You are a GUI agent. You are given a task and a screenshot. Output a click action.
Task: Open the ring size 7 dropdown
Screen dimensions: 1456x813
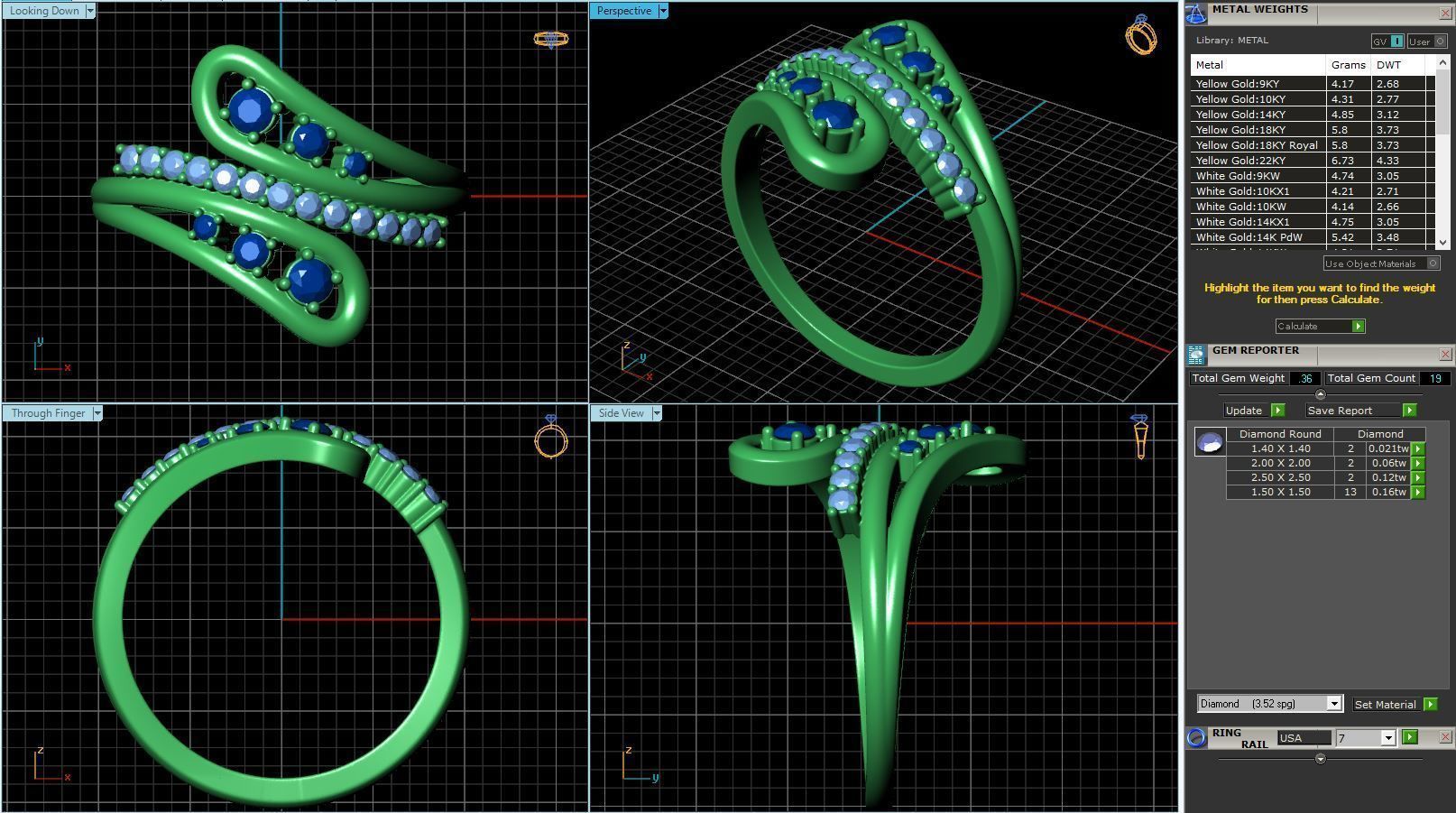point(1388,738)
